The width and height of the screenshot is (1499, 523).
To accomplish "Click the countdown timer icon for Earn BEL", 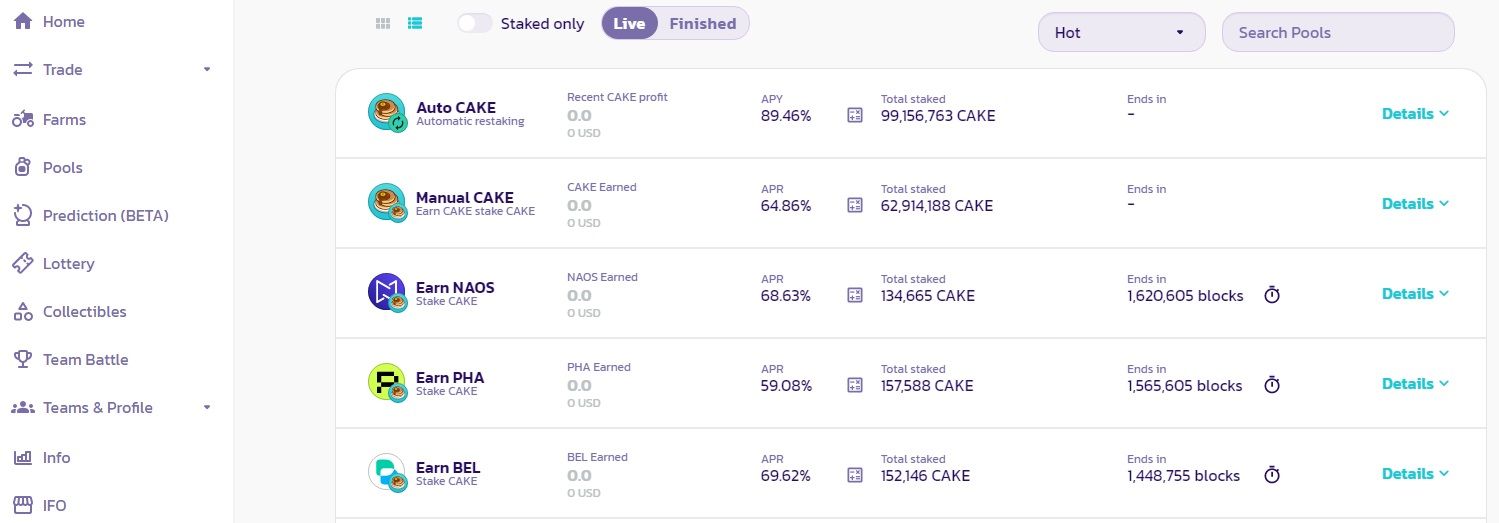I will pyautogui.click(x=1271, y=475).
